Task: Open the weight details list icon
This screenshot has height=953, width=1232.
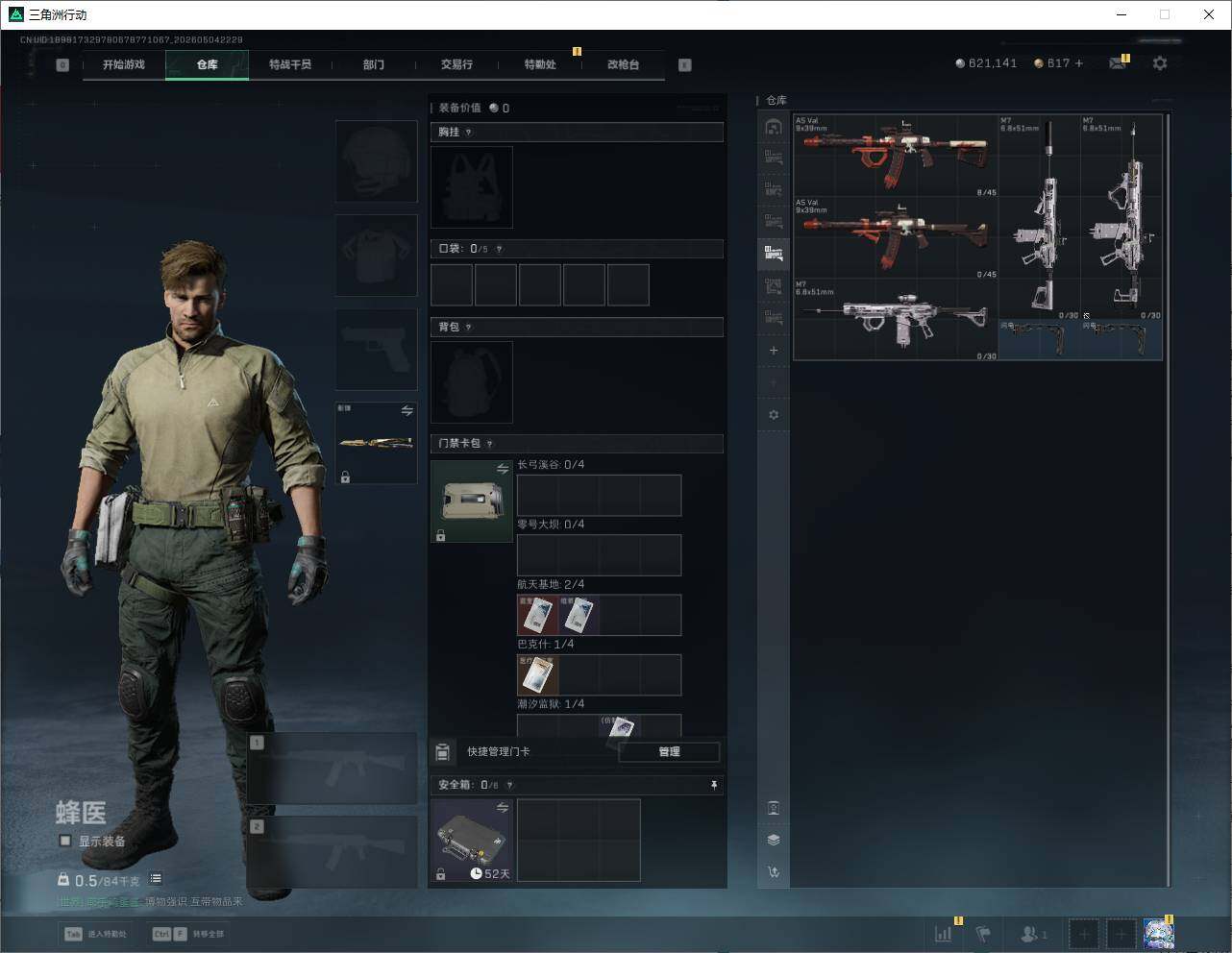Action: click(x=156, y=879)
